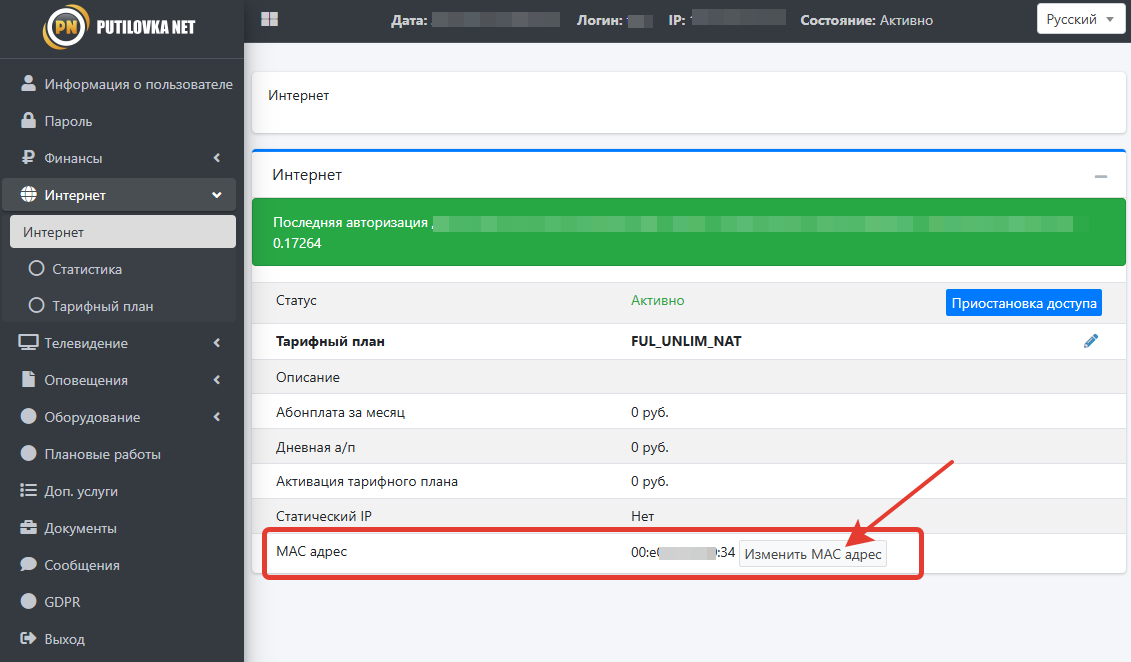Click the Активно status value

657,300
